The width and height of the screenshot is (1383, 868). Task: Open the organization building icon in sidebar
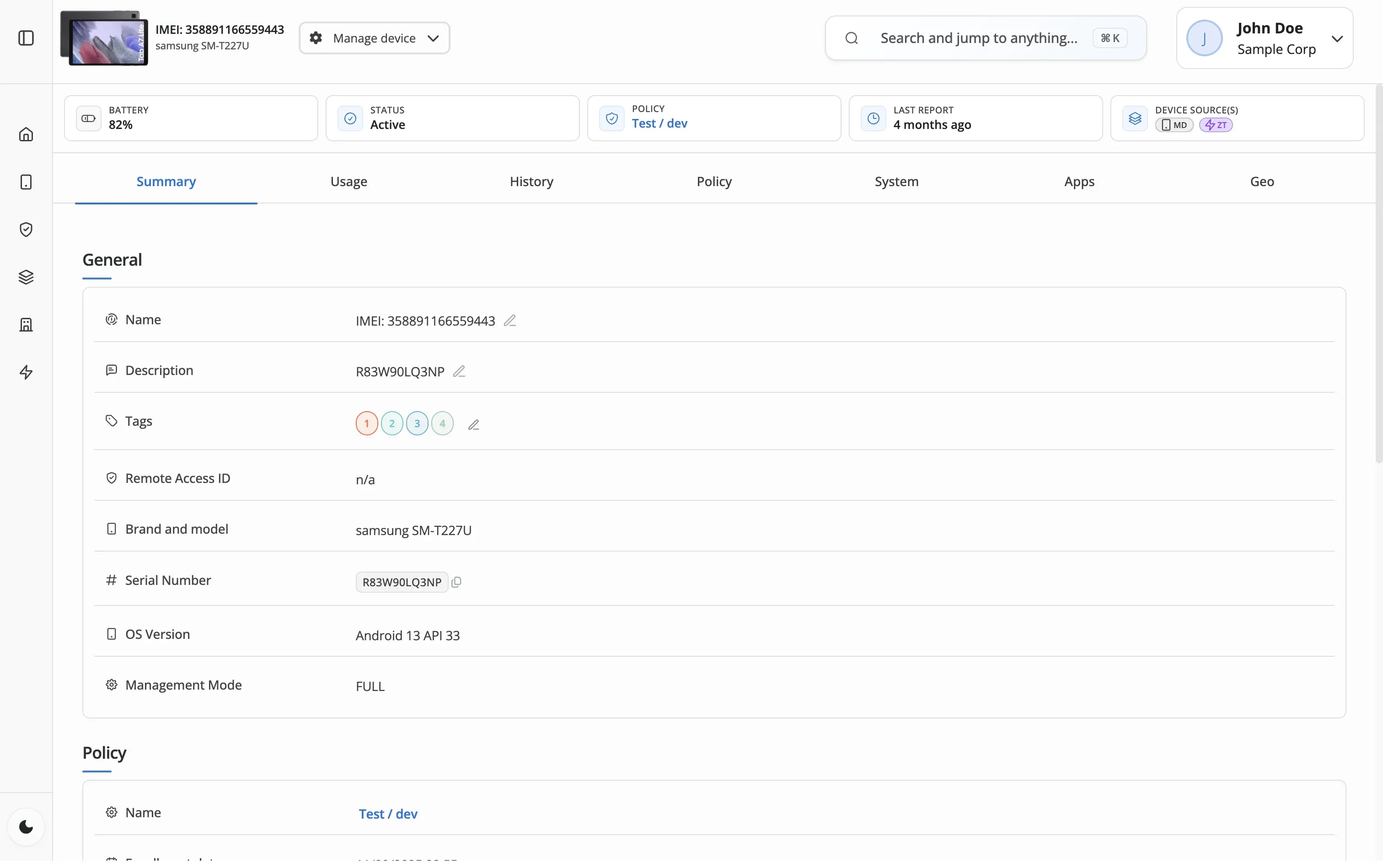coord(27,324)
